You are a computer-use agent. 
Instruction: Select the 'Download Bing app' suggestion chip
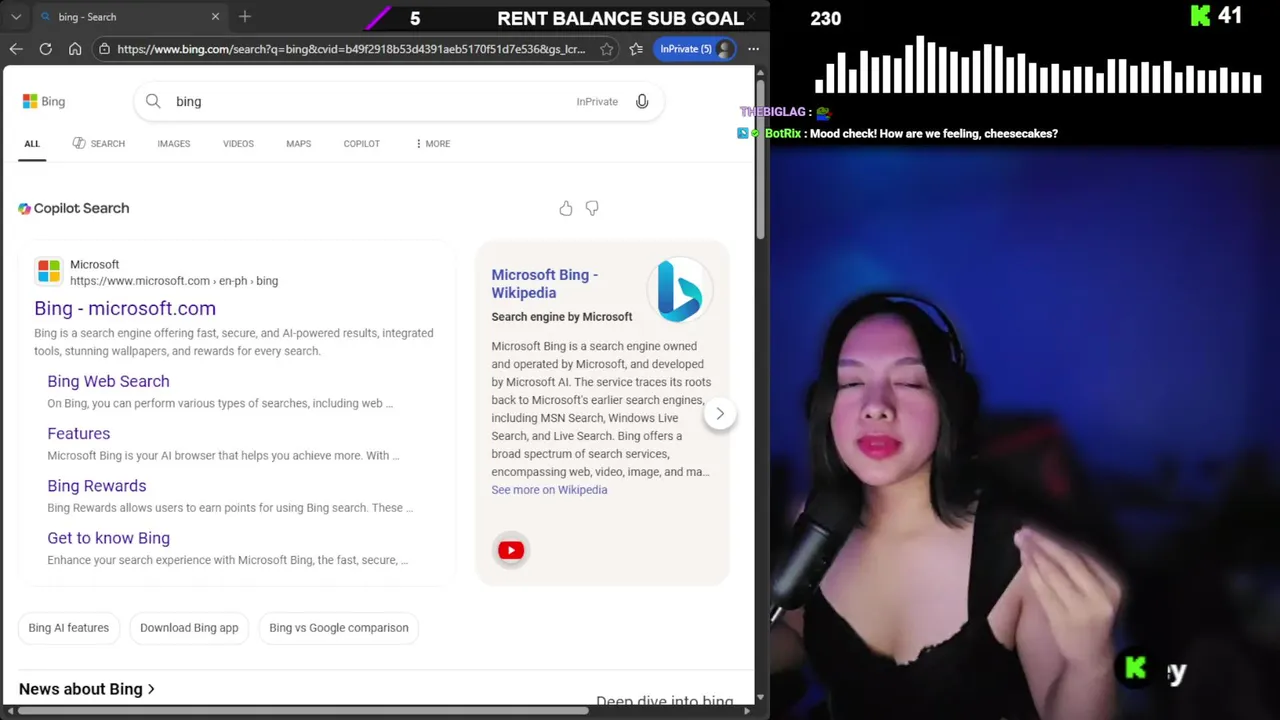pyautogui.click(x=189, y=628)
